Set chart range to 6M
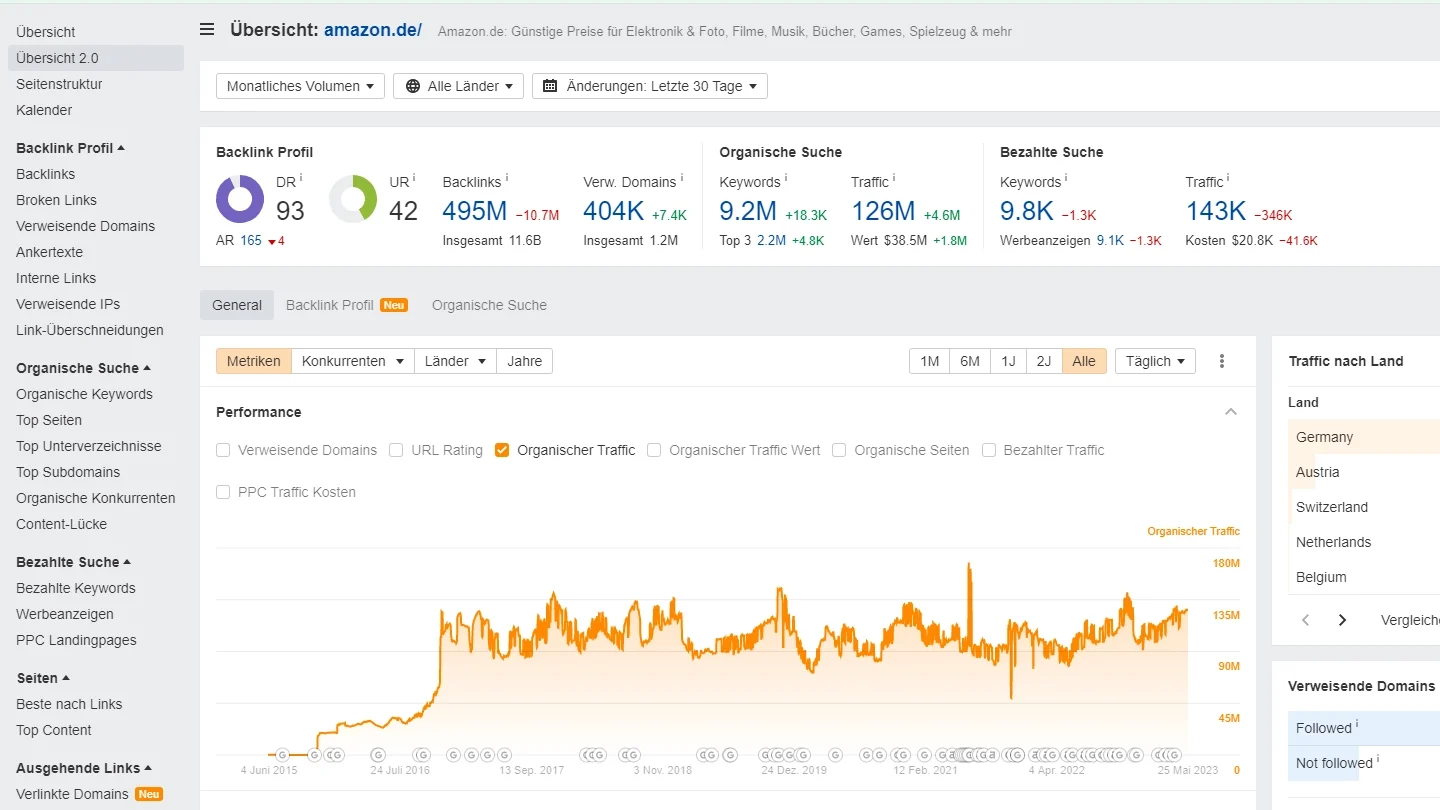The image size is (1440, 810). pos(970,361)
